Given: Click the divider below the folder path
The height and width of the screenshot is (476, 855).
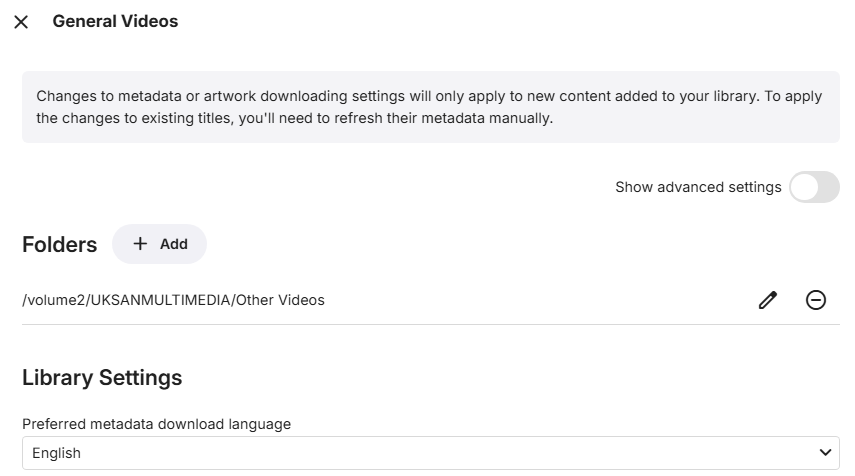Looking at the screenshot, I should click(x=430, y=324).
